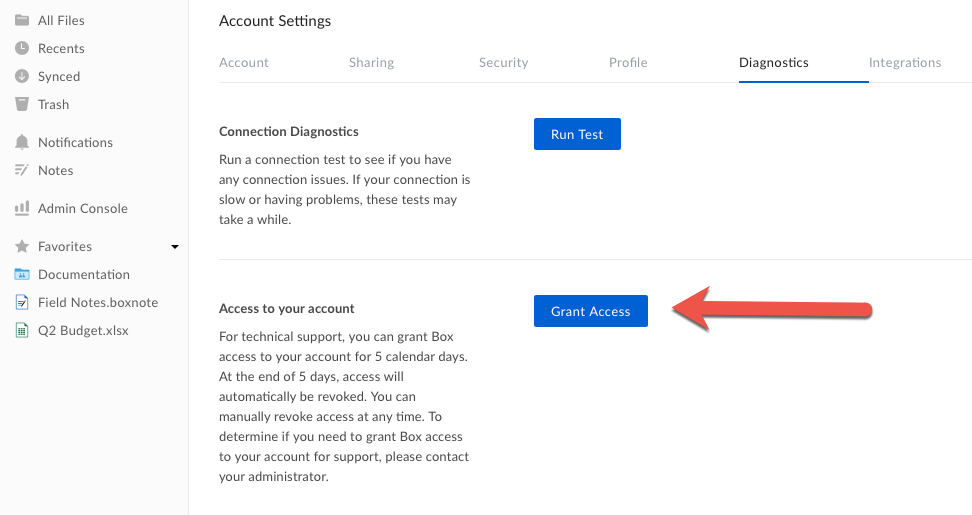
Task: Open the Documentation shared folder icon
Action: click(x=22, y=274)
